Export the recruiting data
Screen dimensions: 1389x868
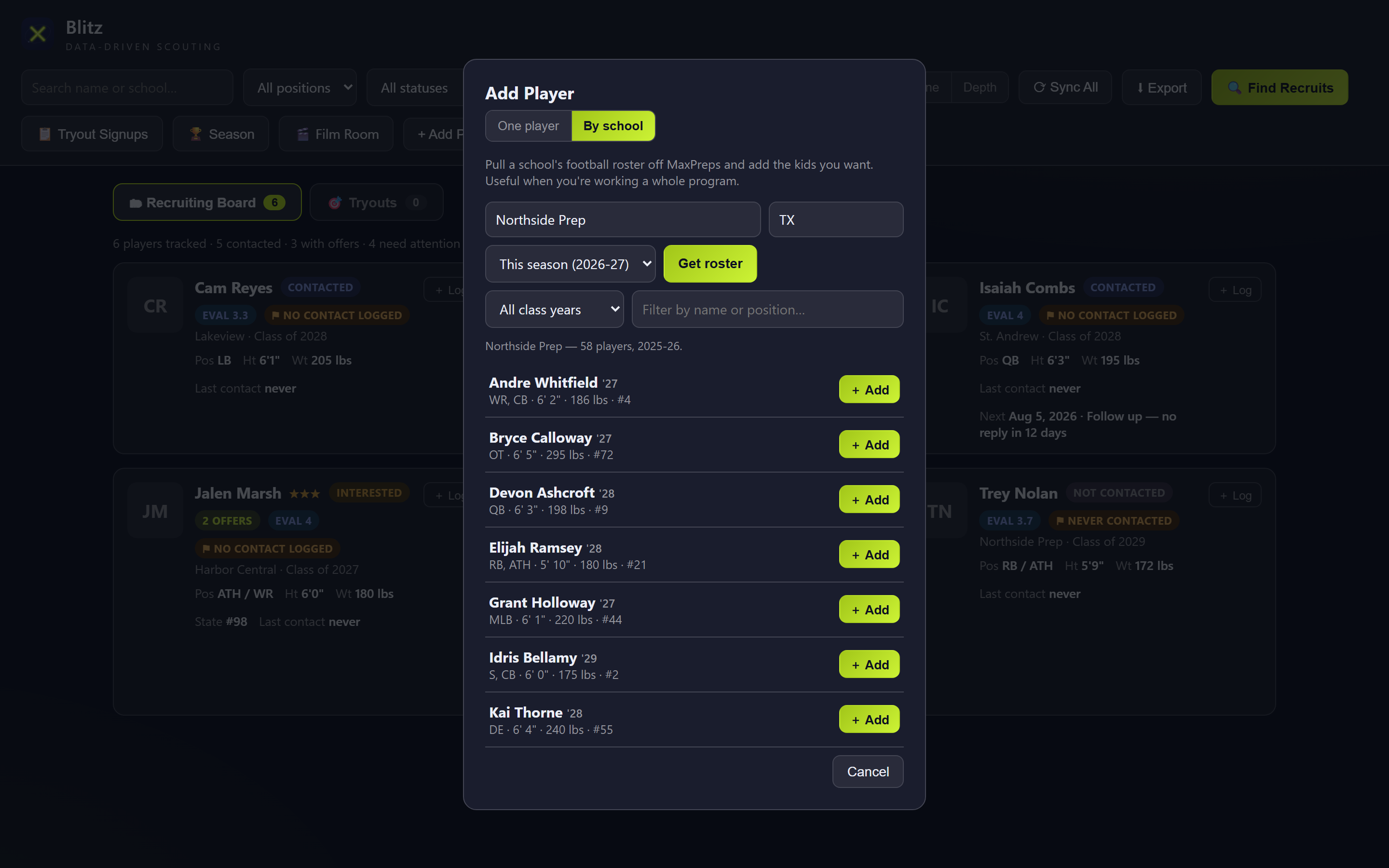(1162, 88)
